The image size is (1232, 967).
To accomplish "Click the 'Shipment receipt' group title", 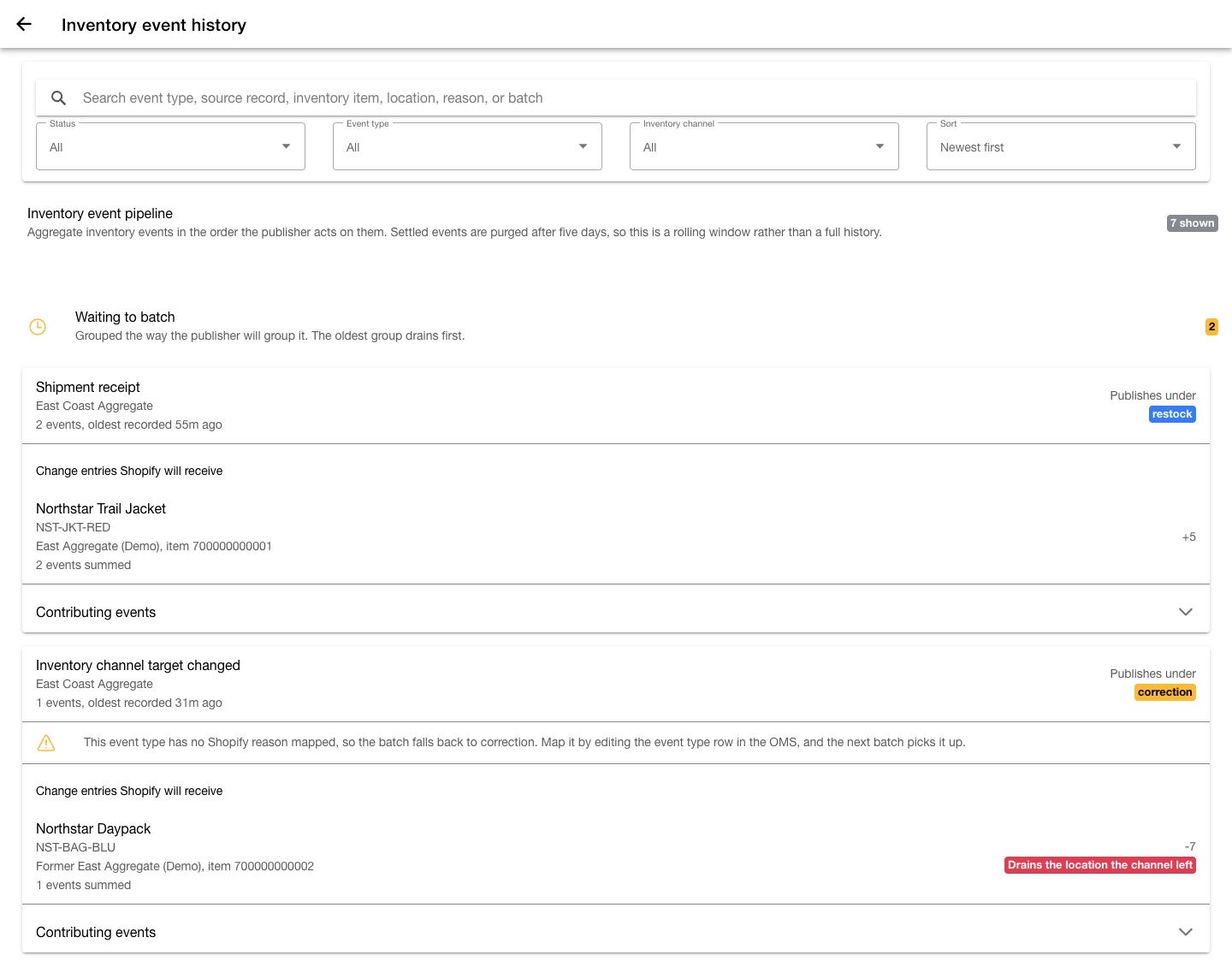I will point(88,387).
